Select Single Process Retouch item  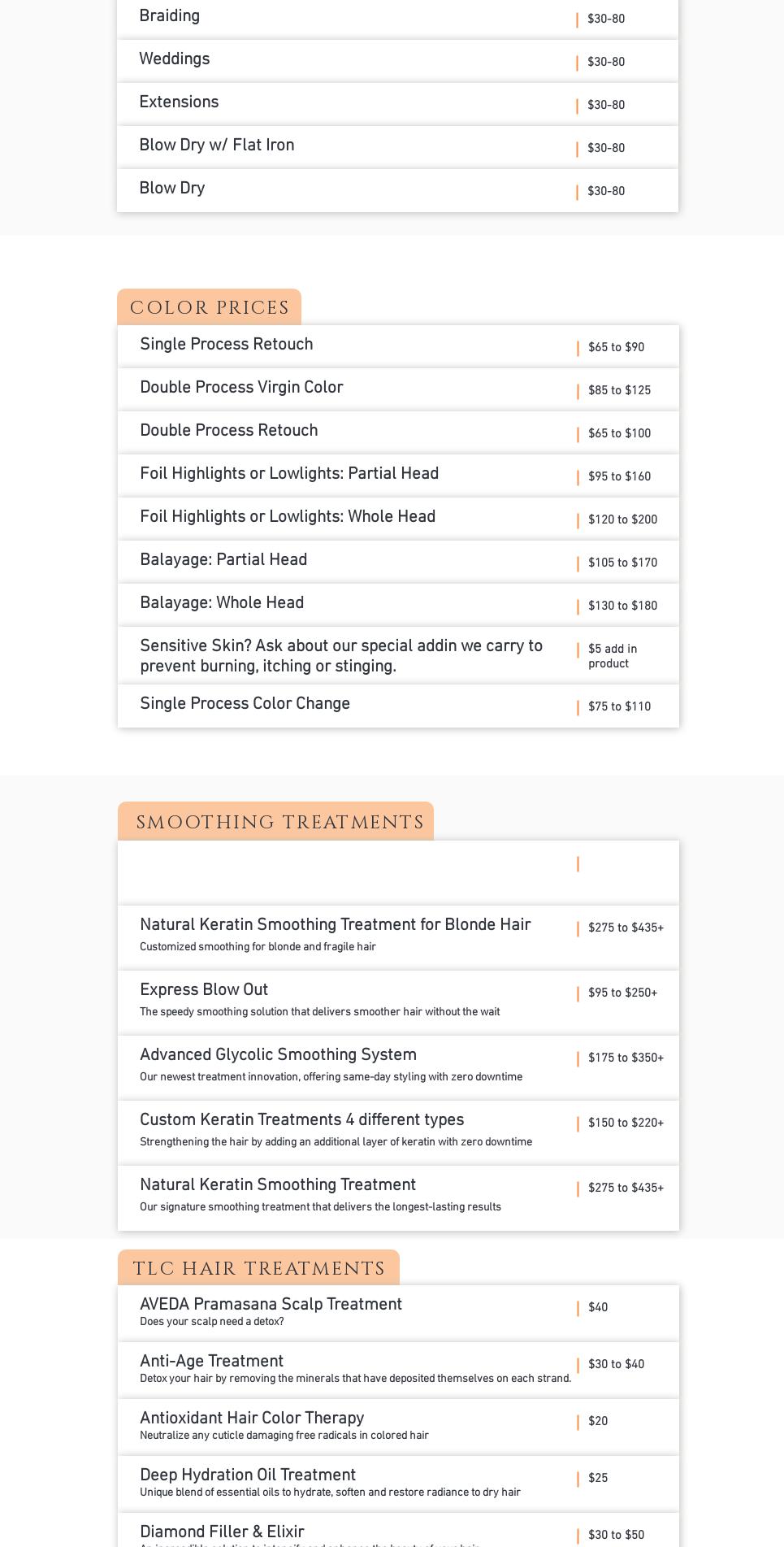tap(227, 345)
